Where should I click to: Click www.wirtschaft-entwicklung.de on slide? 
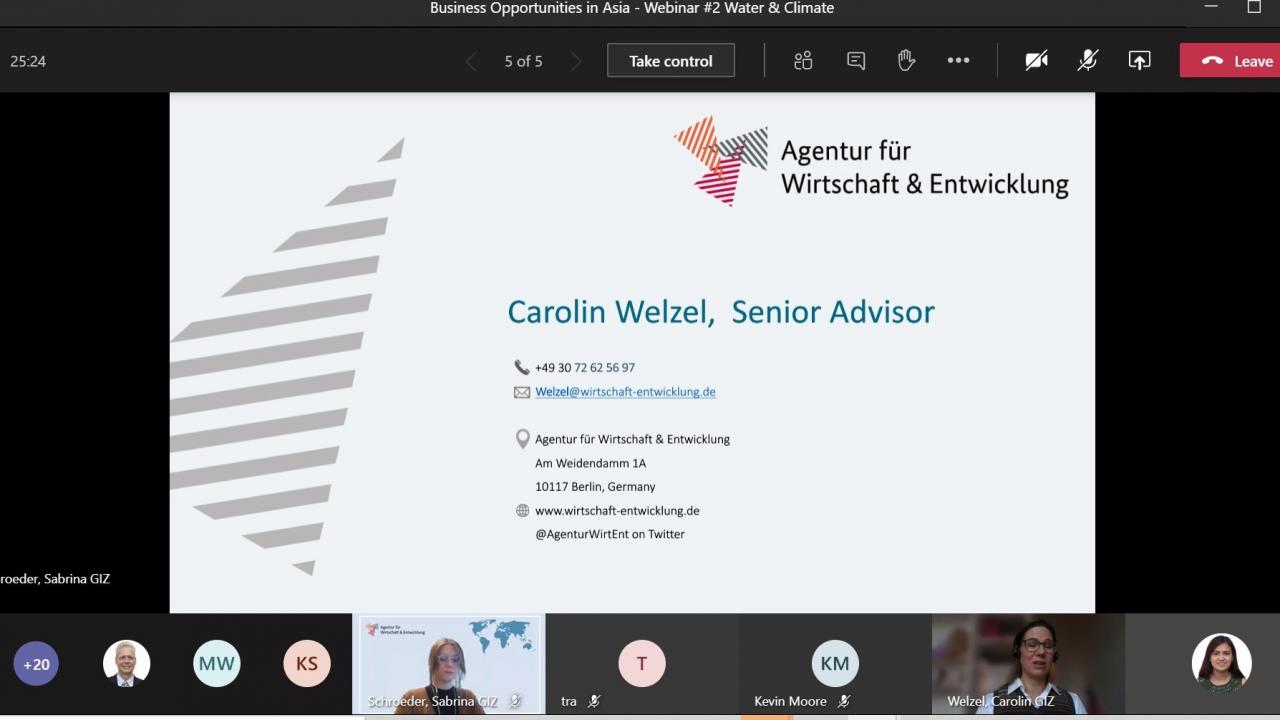[x=617, y=510]
